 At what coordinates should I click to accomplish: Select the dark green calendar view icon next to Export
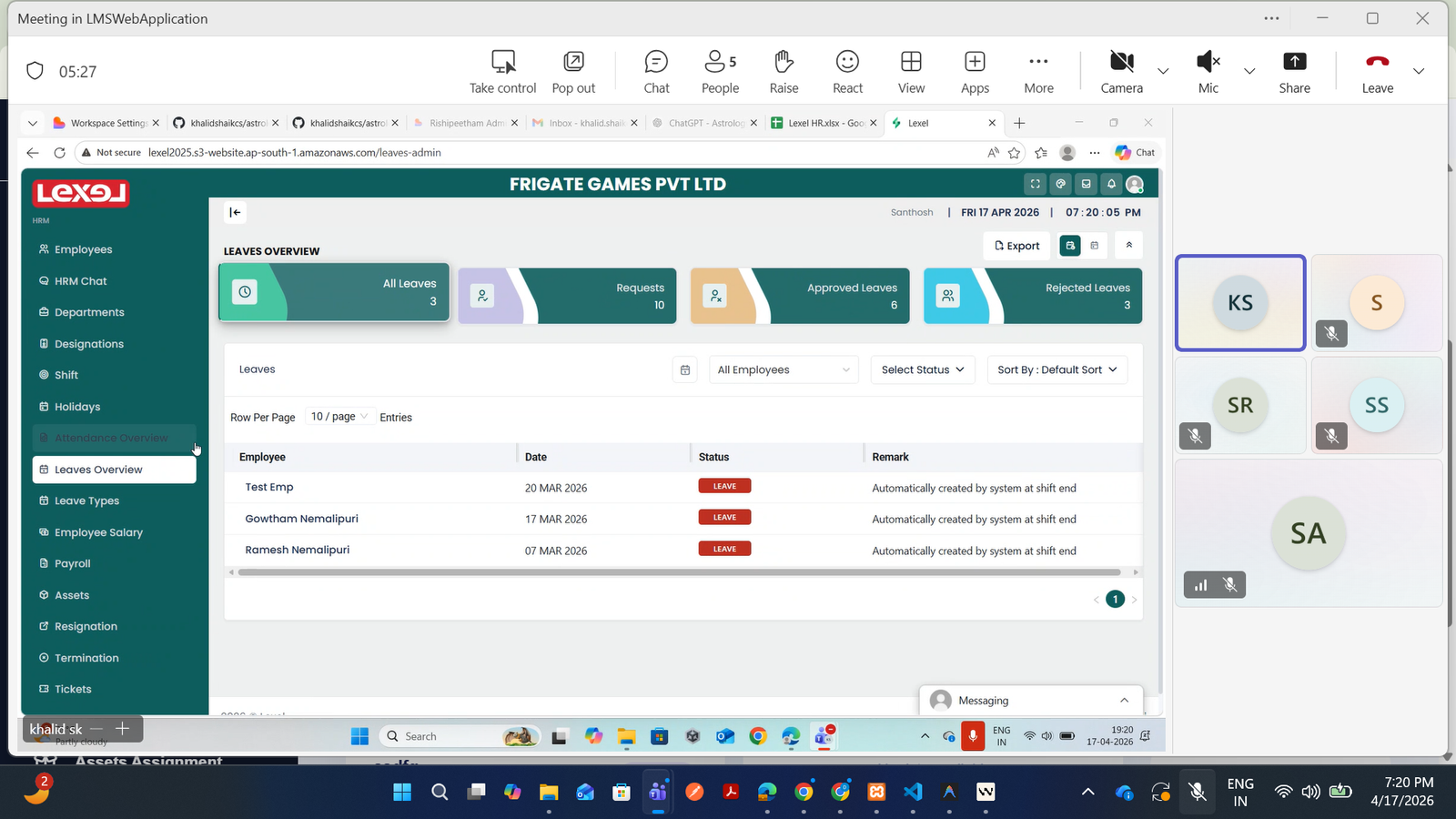pyautogui.click(x=1070, y=246)
